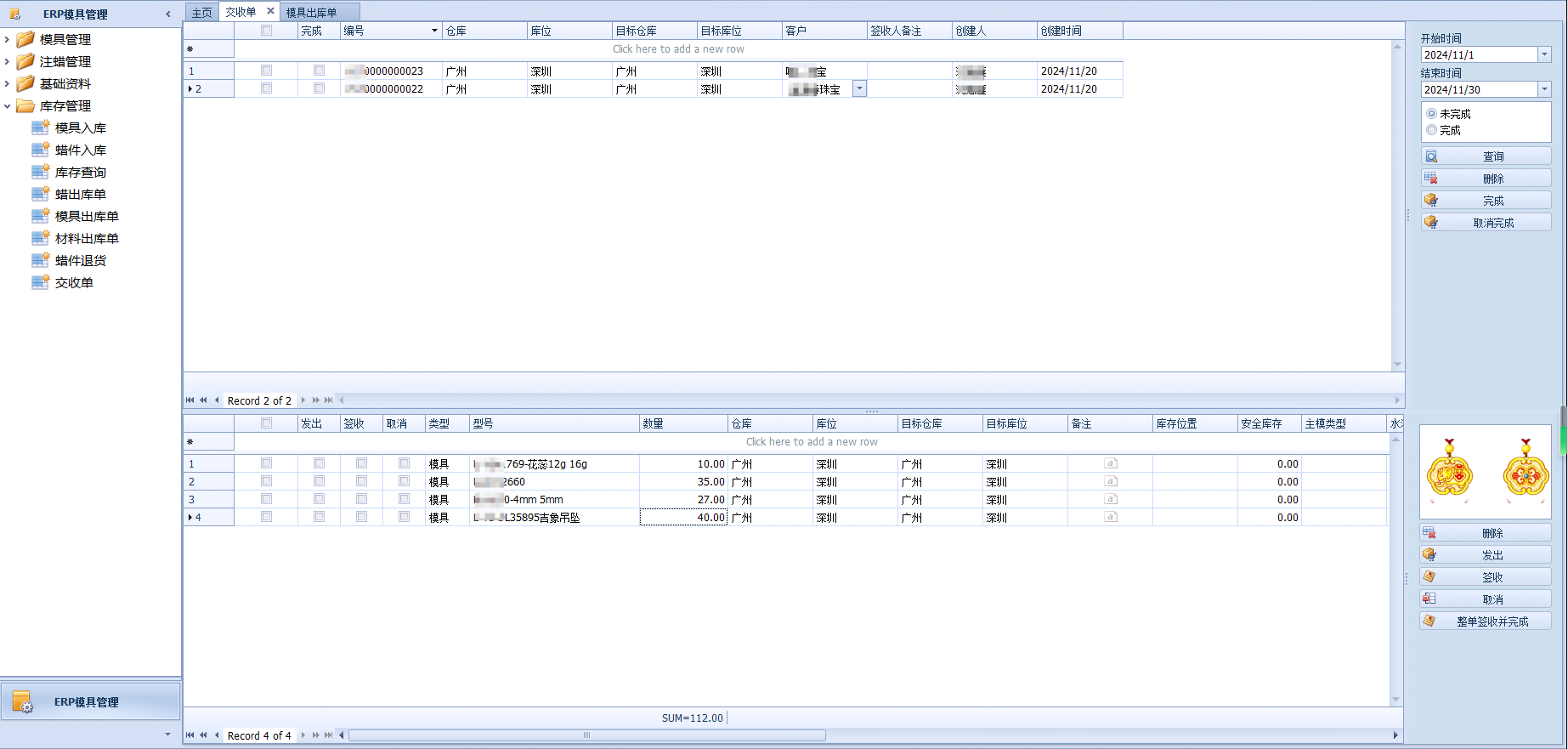Viewport: 1568px width, 749px height.
Task: Click the bottom grid horizontal scrollbar
Action: coord(586,735)
